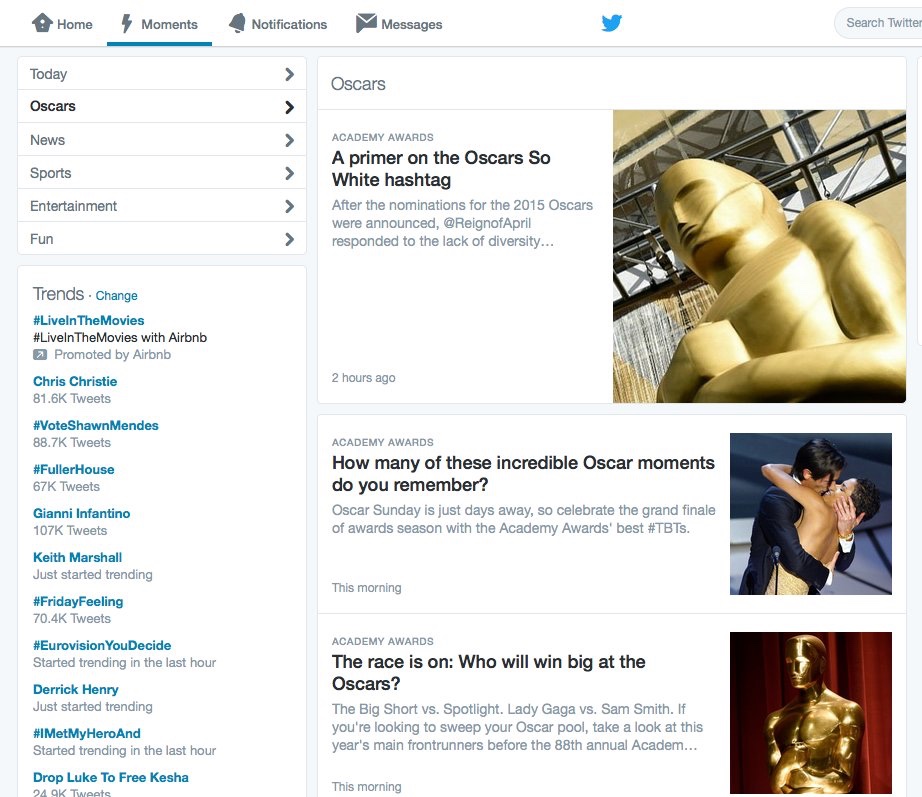Click the Oscar statuette red curtain thumbnail
The image size is (922, 797).
tap(810, 713)
